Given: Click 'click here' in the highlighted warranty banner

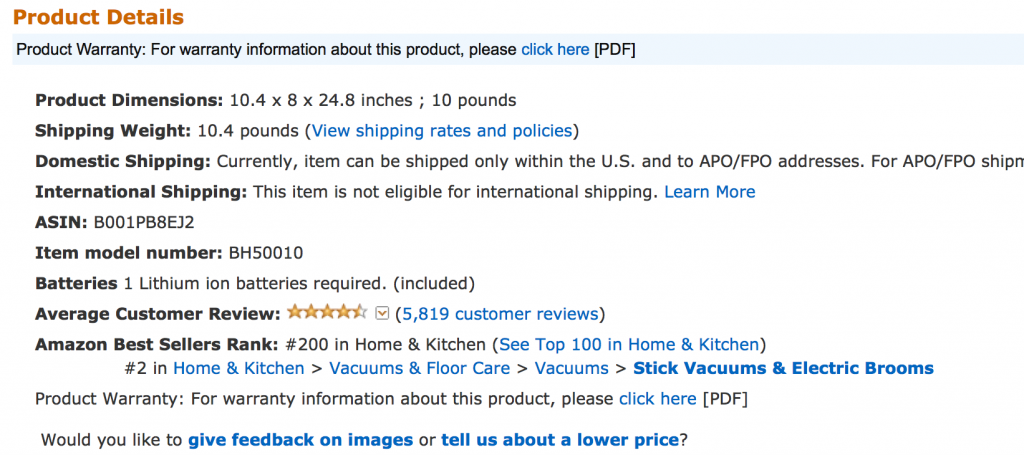Looking at the screenshot, I should click(555, 49).
